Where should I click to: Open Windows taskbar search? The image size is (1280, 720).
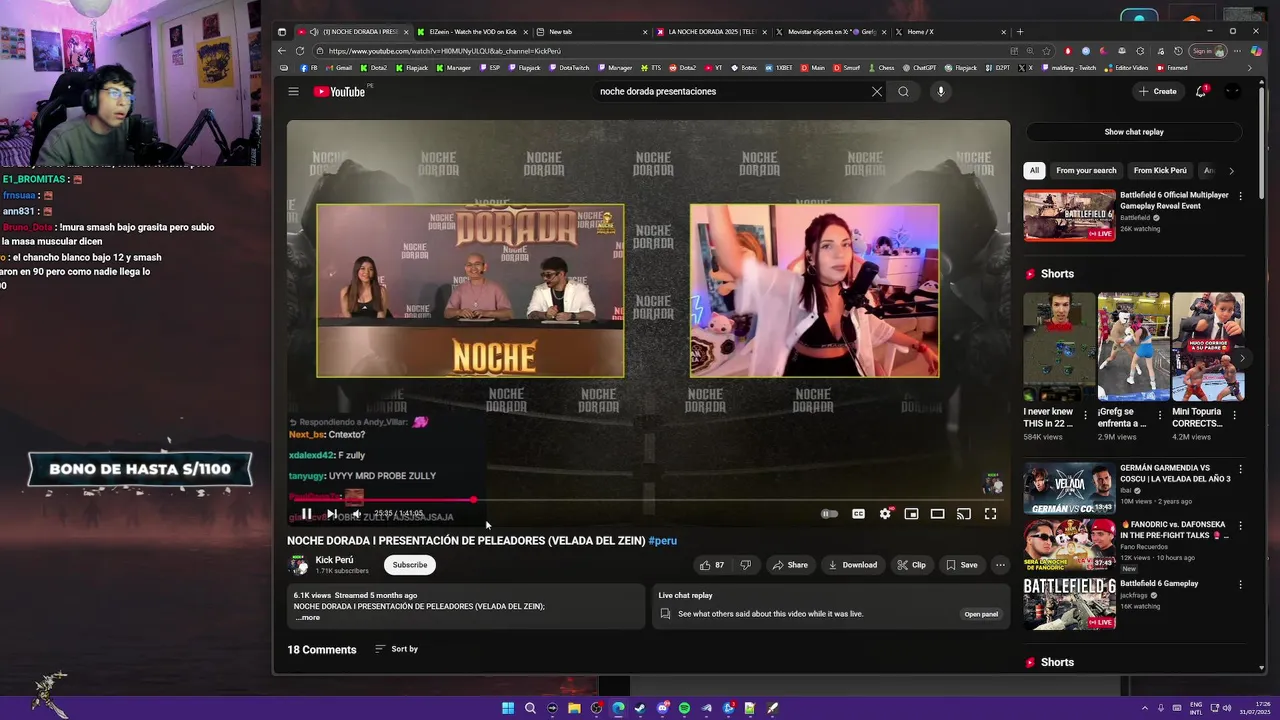pyautogui.click(x=530, y=708)
